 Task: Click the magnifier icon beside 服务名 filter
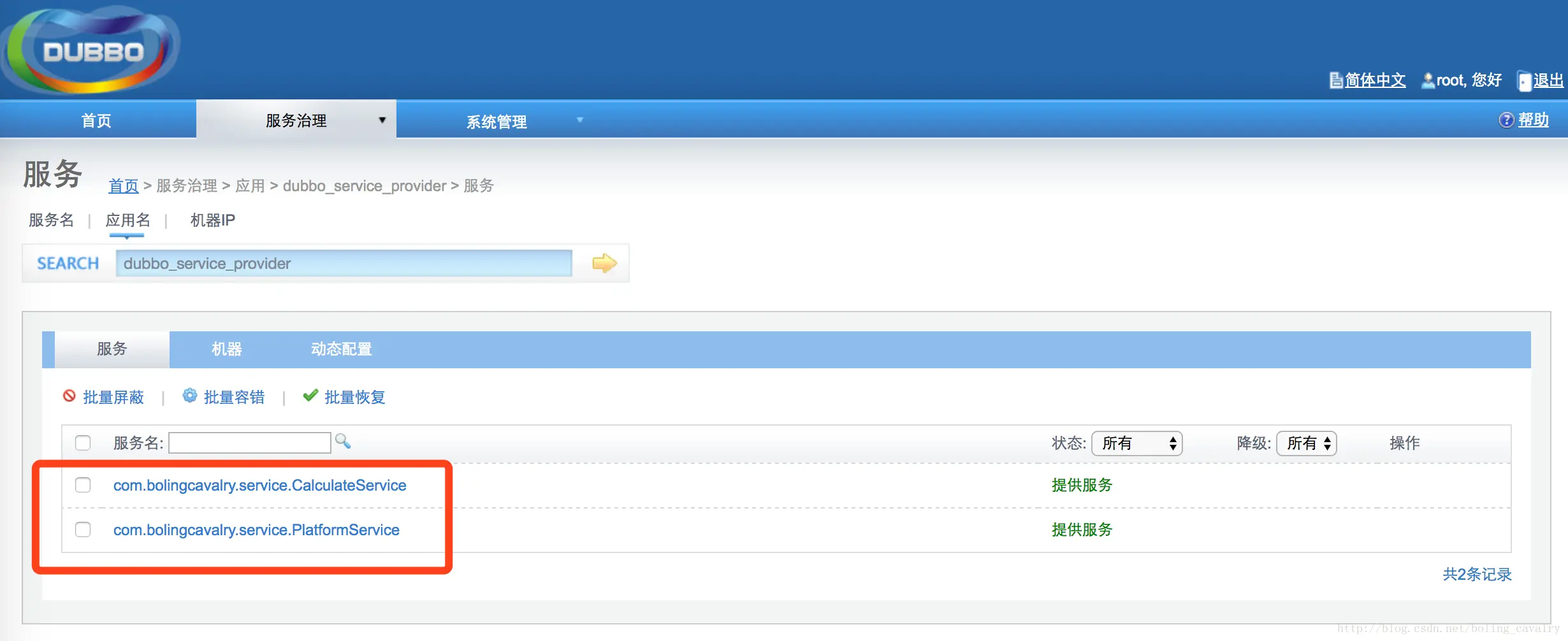343,441
